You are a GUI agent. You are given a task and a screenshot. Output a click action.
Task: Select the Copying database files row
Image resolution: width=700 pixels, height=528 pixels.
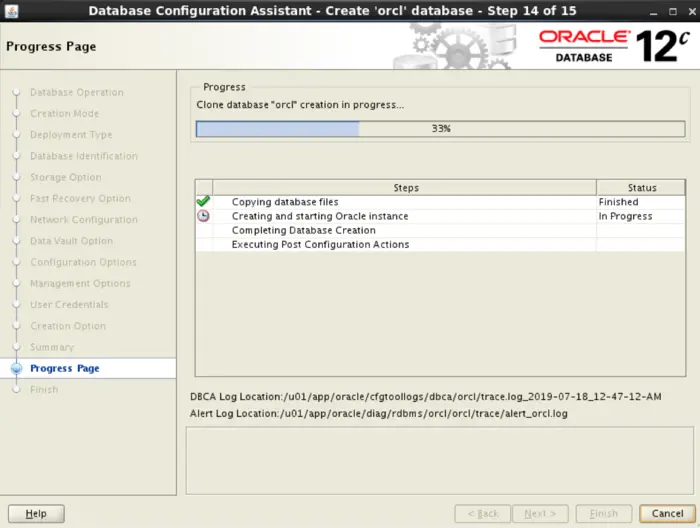tap(440, 202)
